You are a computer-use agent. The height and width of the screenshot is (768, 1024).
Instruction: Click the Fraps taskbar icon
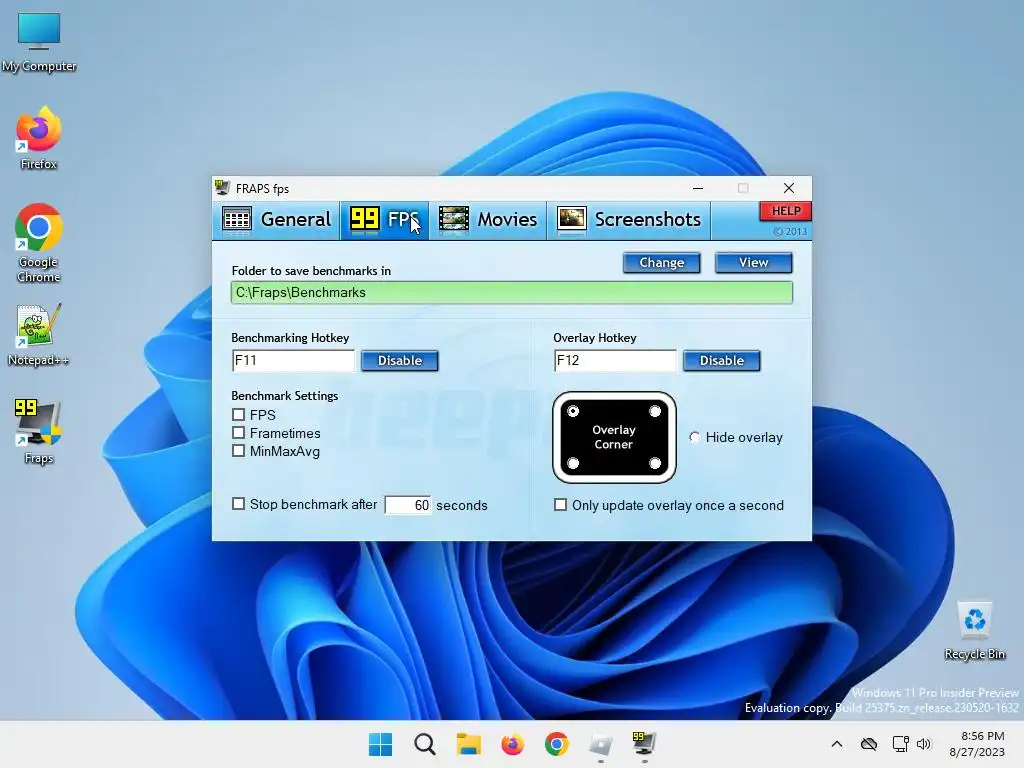pyautogui.click(x=644, y=744)
